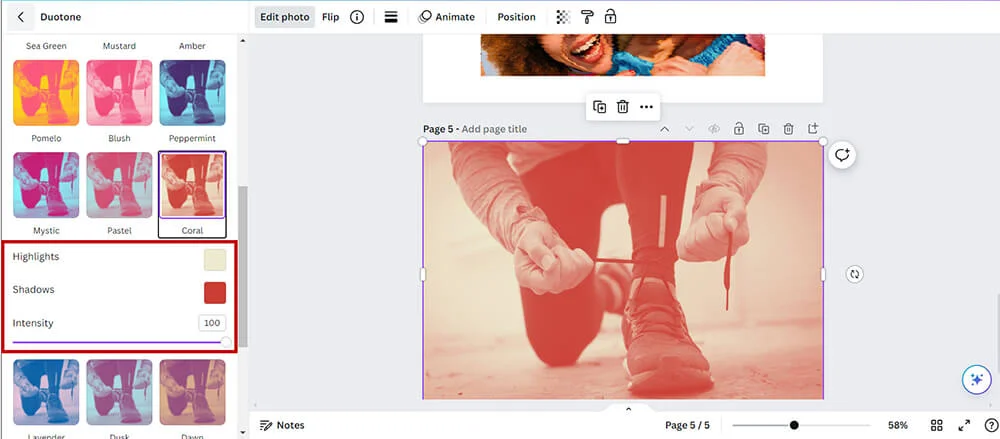Delete the selected photo with floating trash icon
The image size is (1000, 439).
point(623,107)
